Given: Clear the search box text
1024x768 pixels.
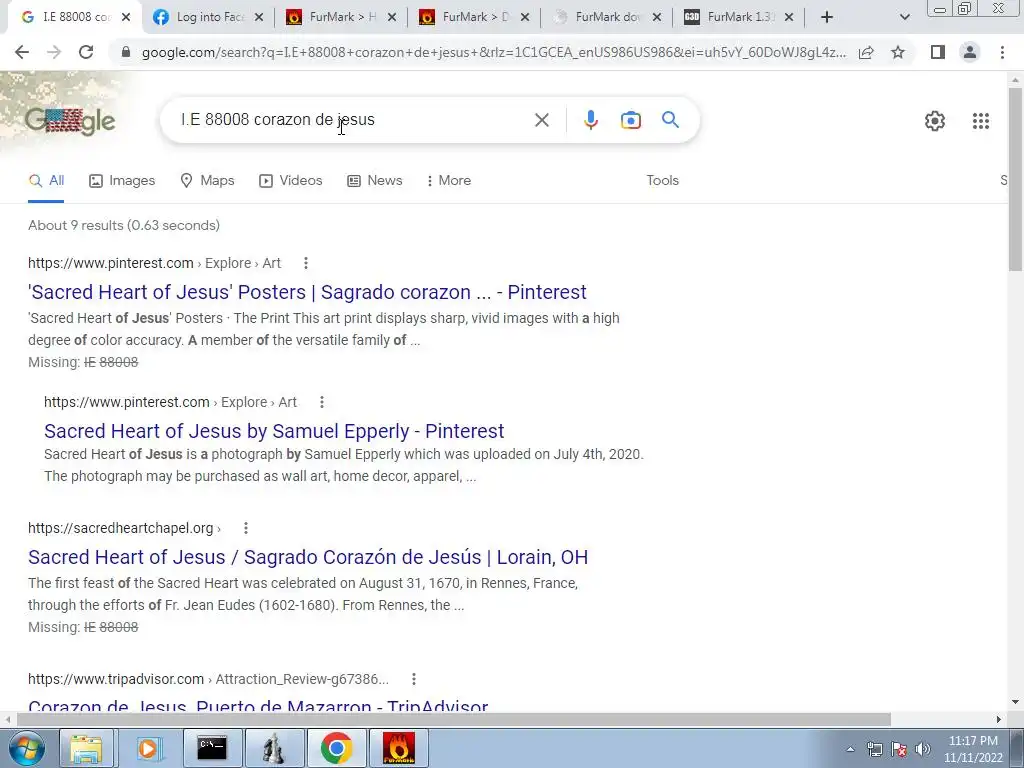Looking at the screenshot, I should pos(541,120).
